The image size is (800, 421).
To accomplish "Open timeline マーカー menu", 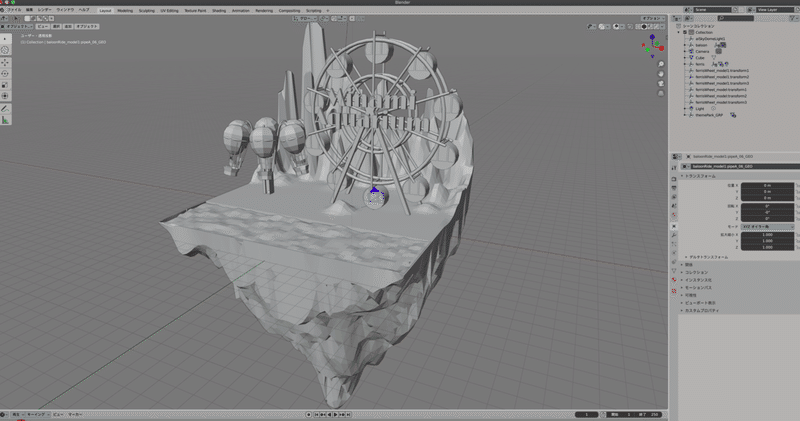I will coord(74,414).
